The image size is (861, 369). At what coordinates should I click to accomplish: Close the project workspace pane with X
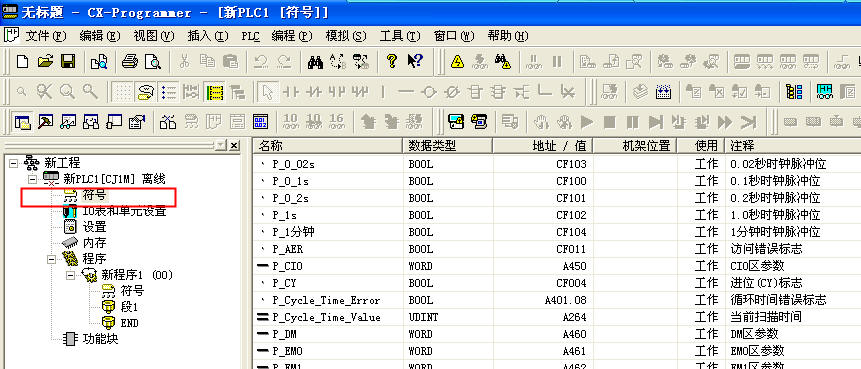(x=234, y=146)
